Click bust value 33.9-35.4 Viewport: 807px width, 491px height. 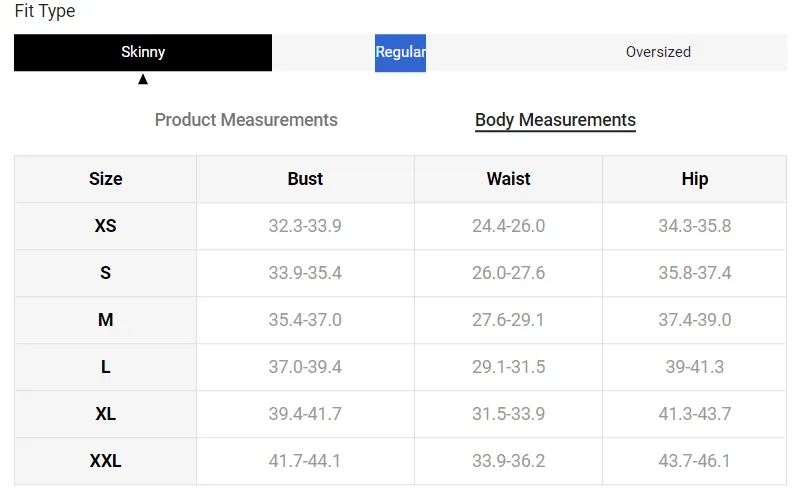[x=305, y=273]
